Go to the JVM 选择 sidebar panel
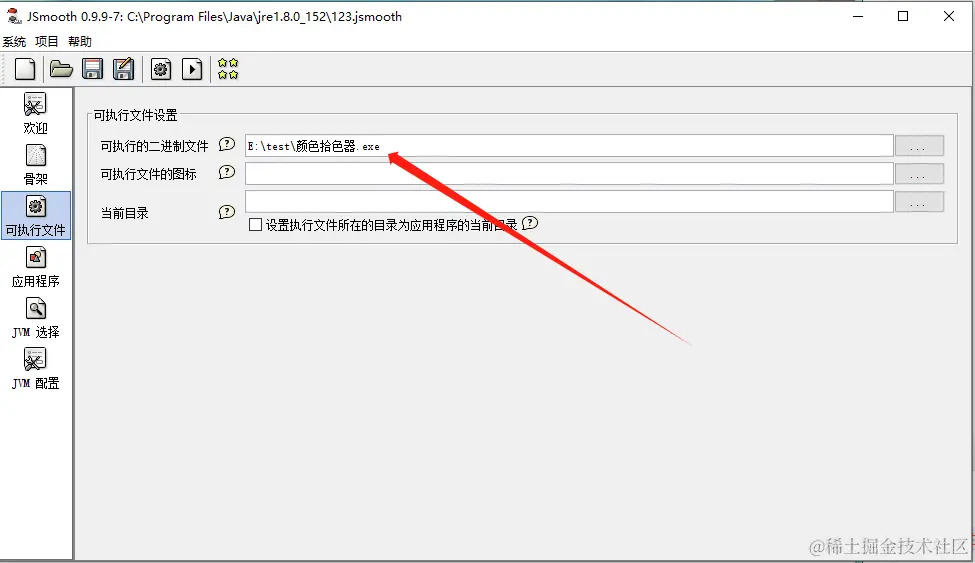 point(35,319)
